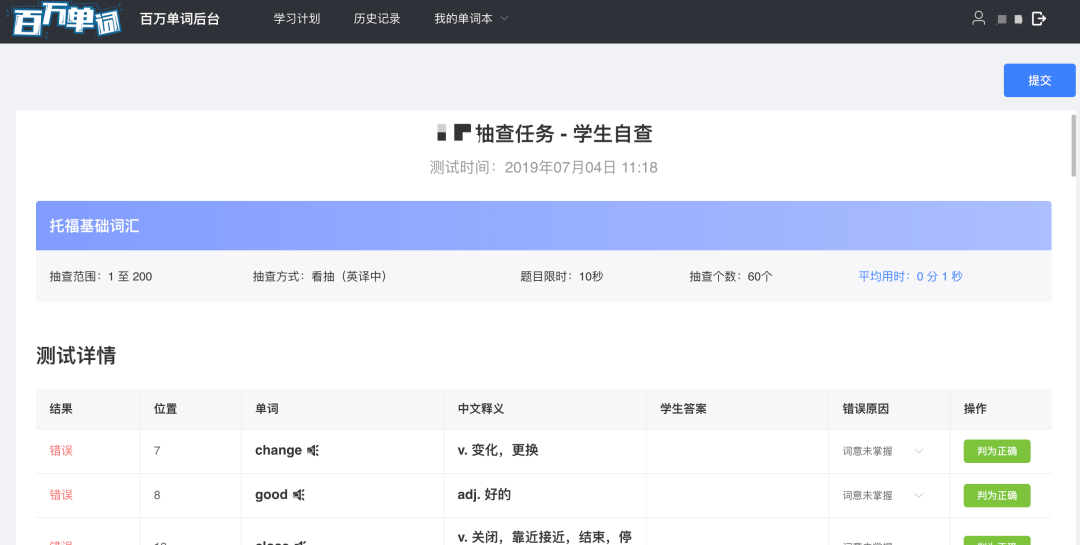Viewport: 1080px width, 545px height.
Task: Log out using the exit icon
Action: point(1039,18)
